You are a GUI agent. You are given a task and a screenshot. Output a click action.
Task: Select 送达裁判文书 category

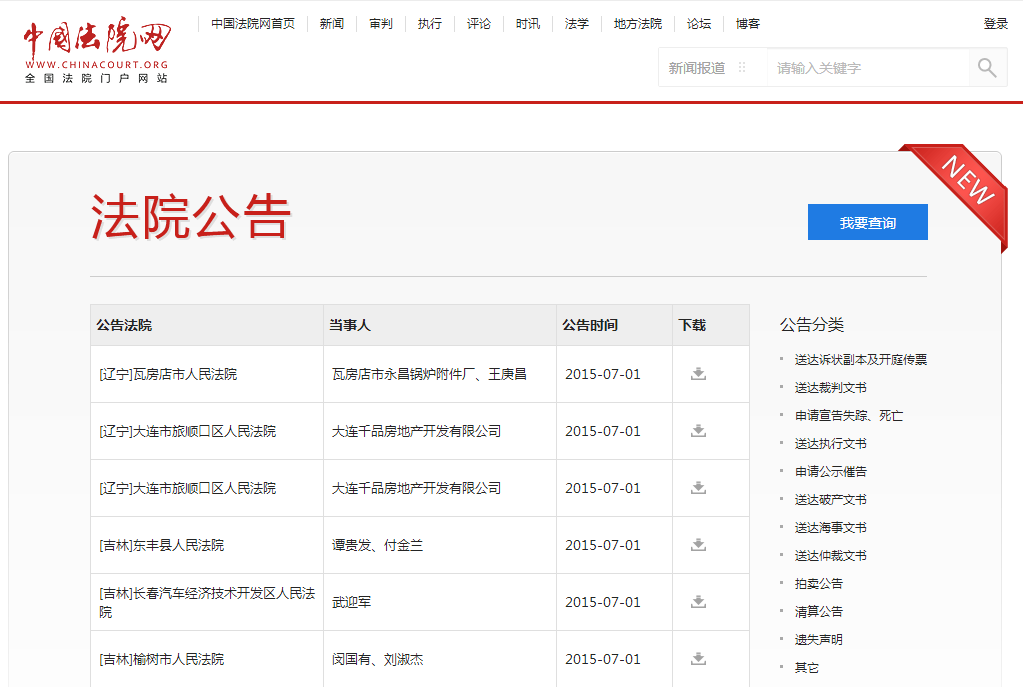[830, 388]
